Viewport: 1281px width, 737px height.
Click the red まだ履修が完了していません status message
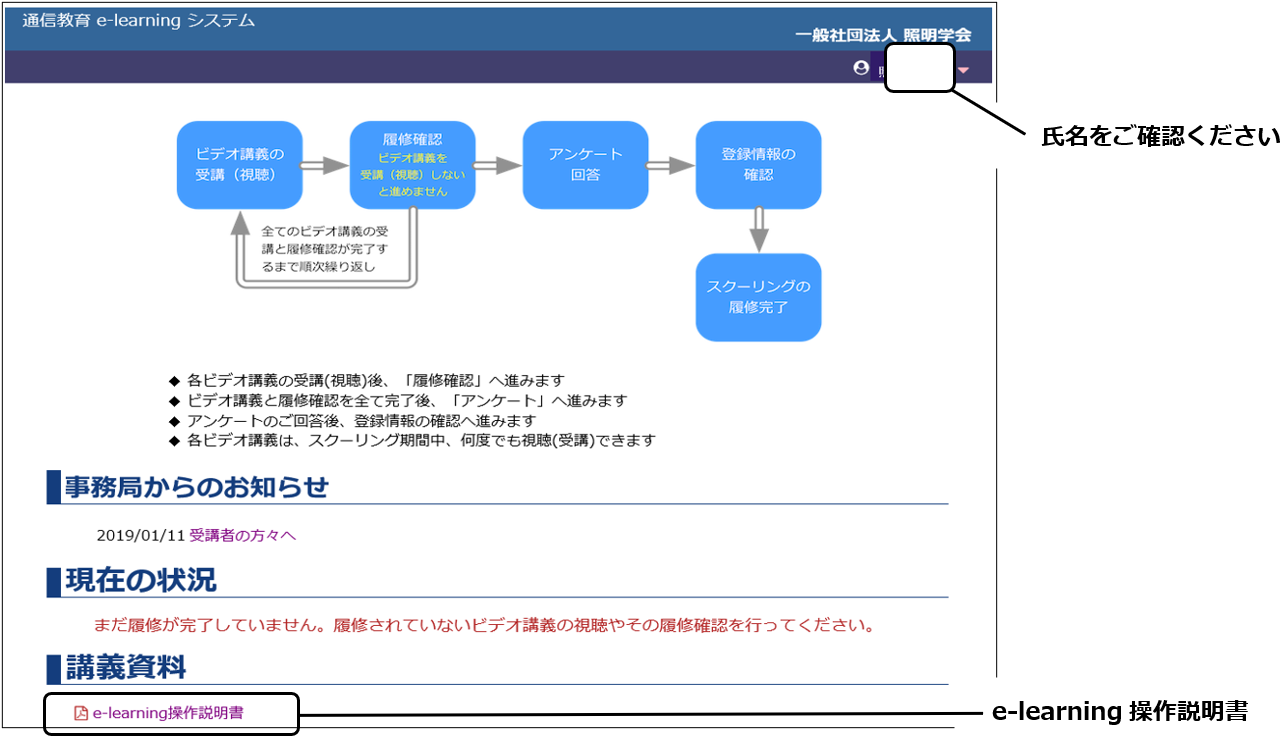pos(485,626)
